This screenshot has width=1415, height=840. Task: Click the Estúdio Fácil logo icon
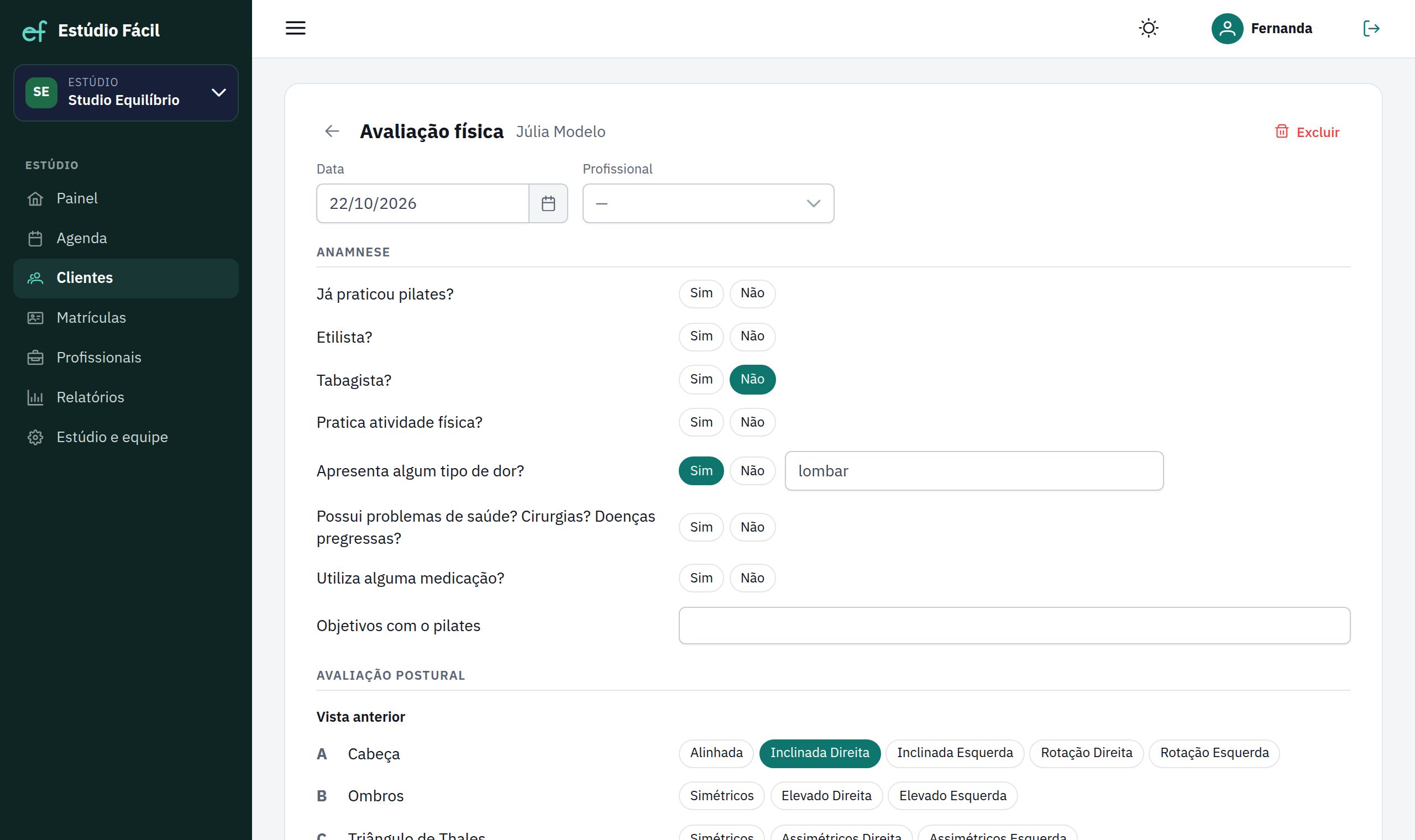coord(34,30)
